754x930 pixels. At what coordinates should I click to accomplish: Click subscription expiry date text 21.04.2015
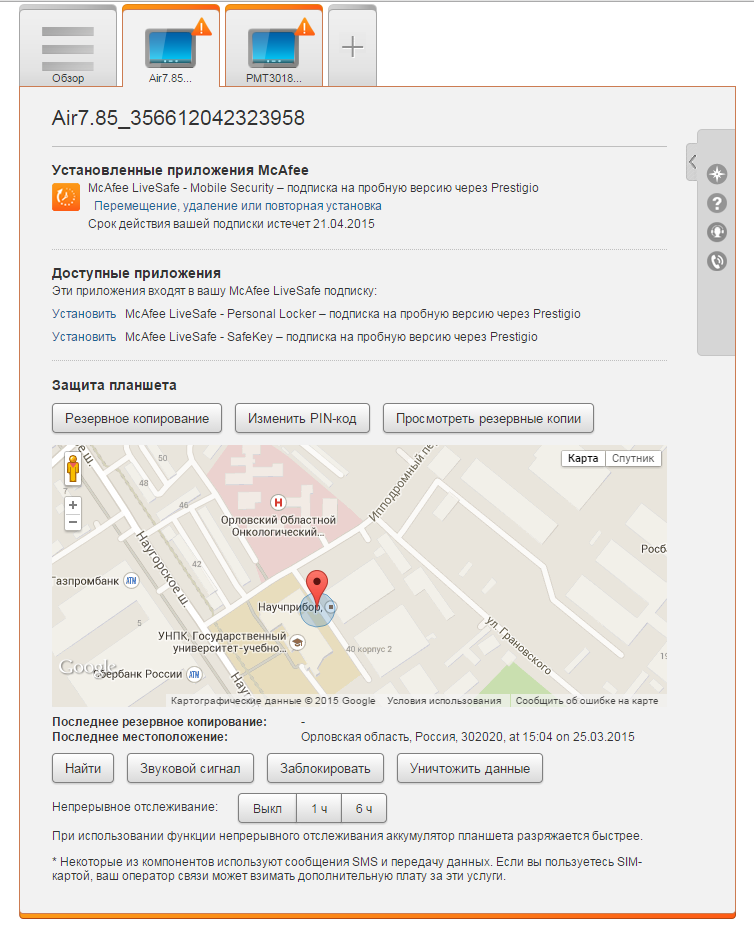click(x=344, y=224)
